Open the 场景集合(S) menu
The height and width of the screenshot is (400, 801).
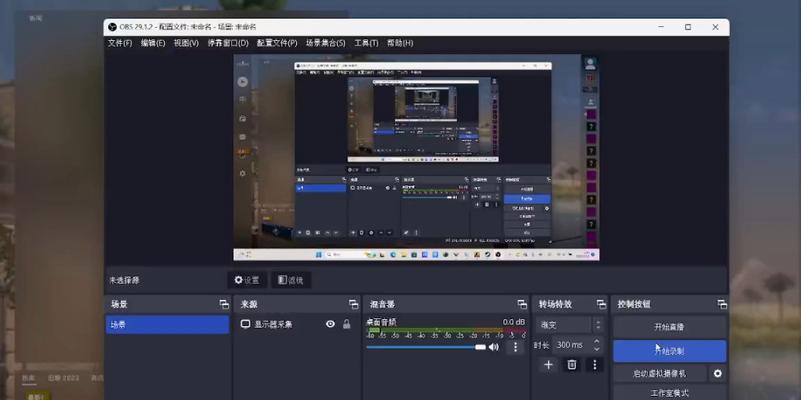click(325, 43)
